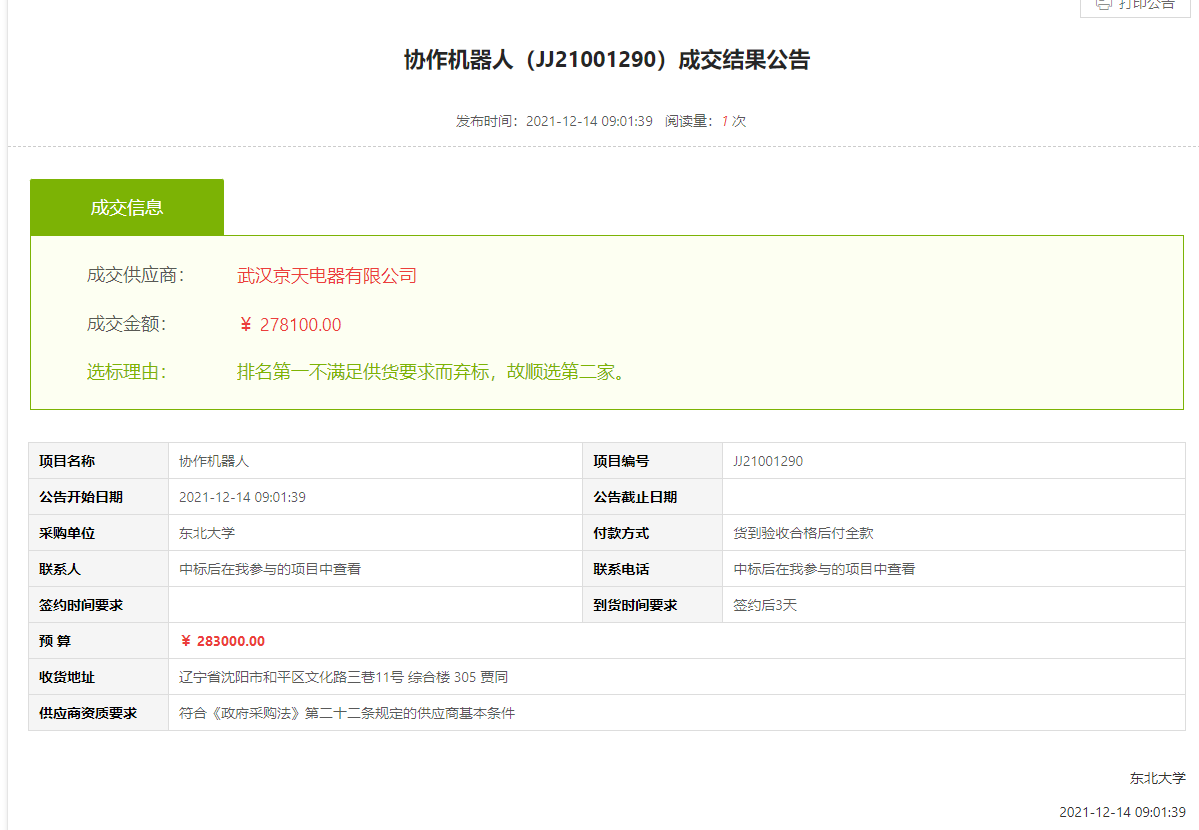This screenshot has height=830, width=1199.
Task: Click the 签约时间要求 header cell
Action: 99,605
